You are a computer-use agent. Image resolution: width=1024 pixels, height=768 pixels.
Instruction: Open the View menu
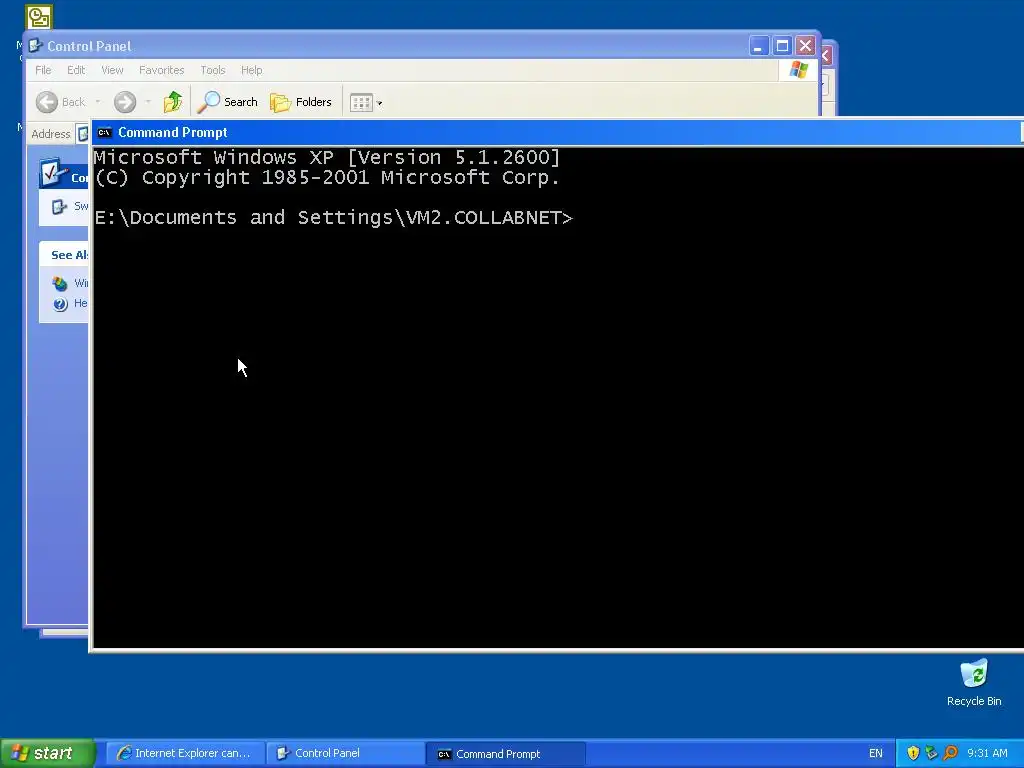112,70
